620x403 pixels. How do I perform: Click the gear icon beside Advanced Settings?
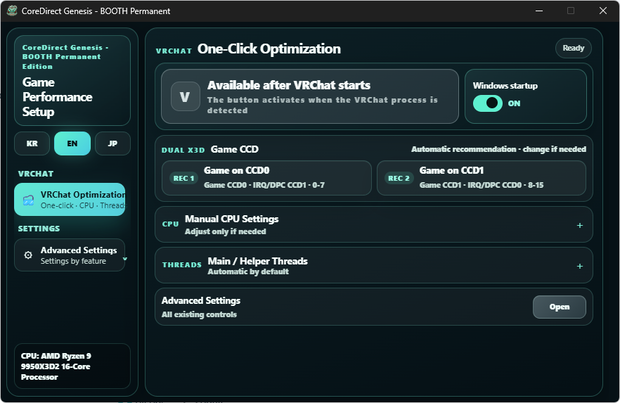[28, 255]
